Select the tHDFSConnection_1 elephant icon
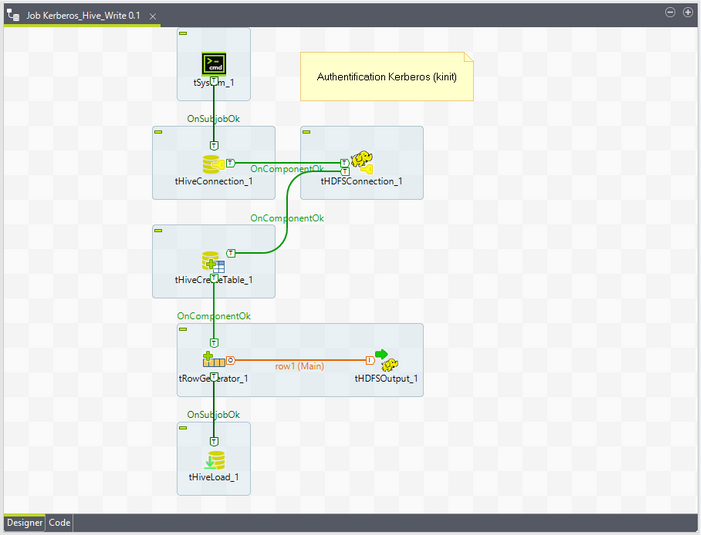 [x=362, y=163]
